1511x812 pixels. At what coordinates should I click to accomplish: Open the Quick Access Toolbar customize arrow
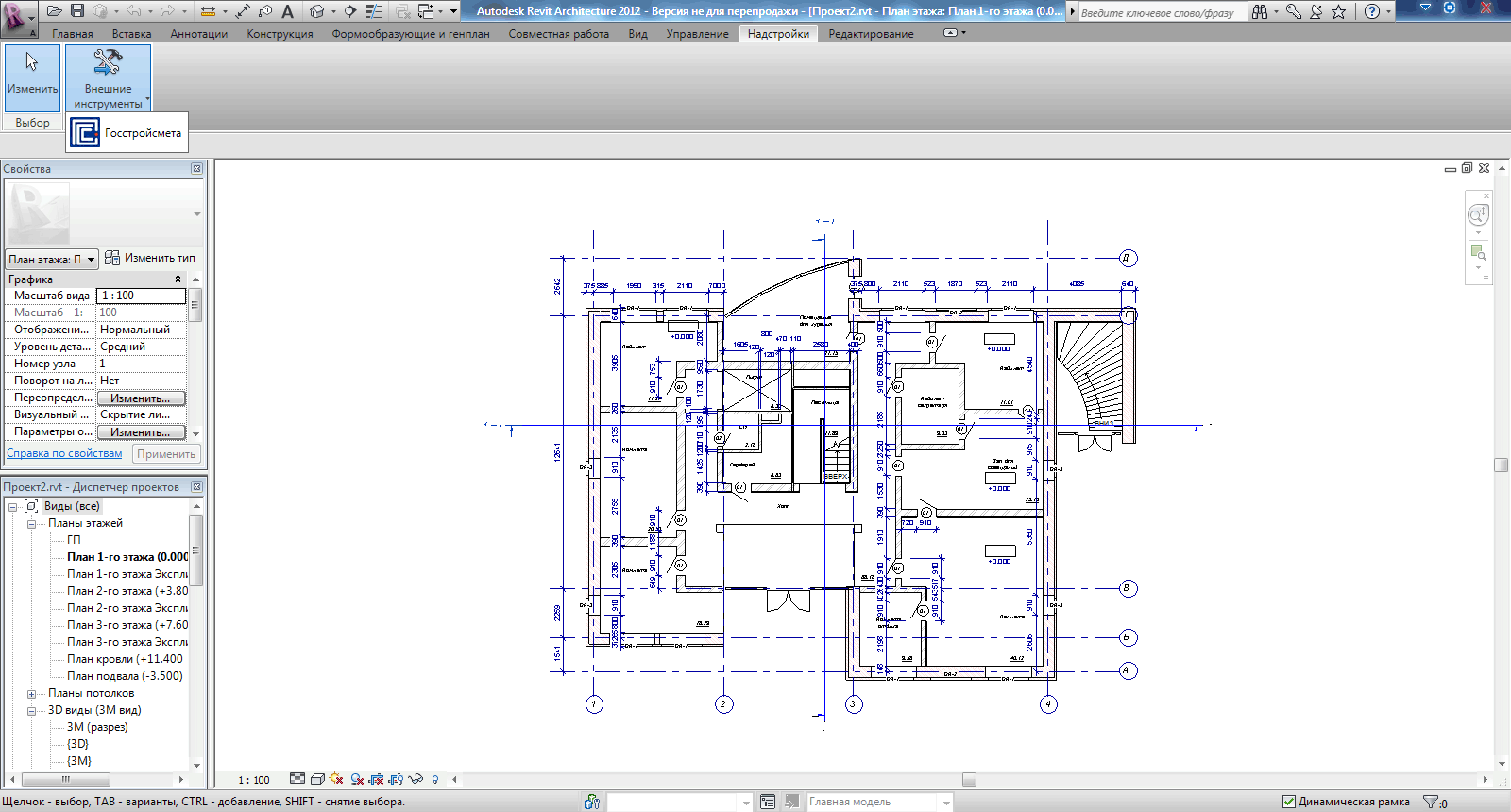tap(453, 11)
